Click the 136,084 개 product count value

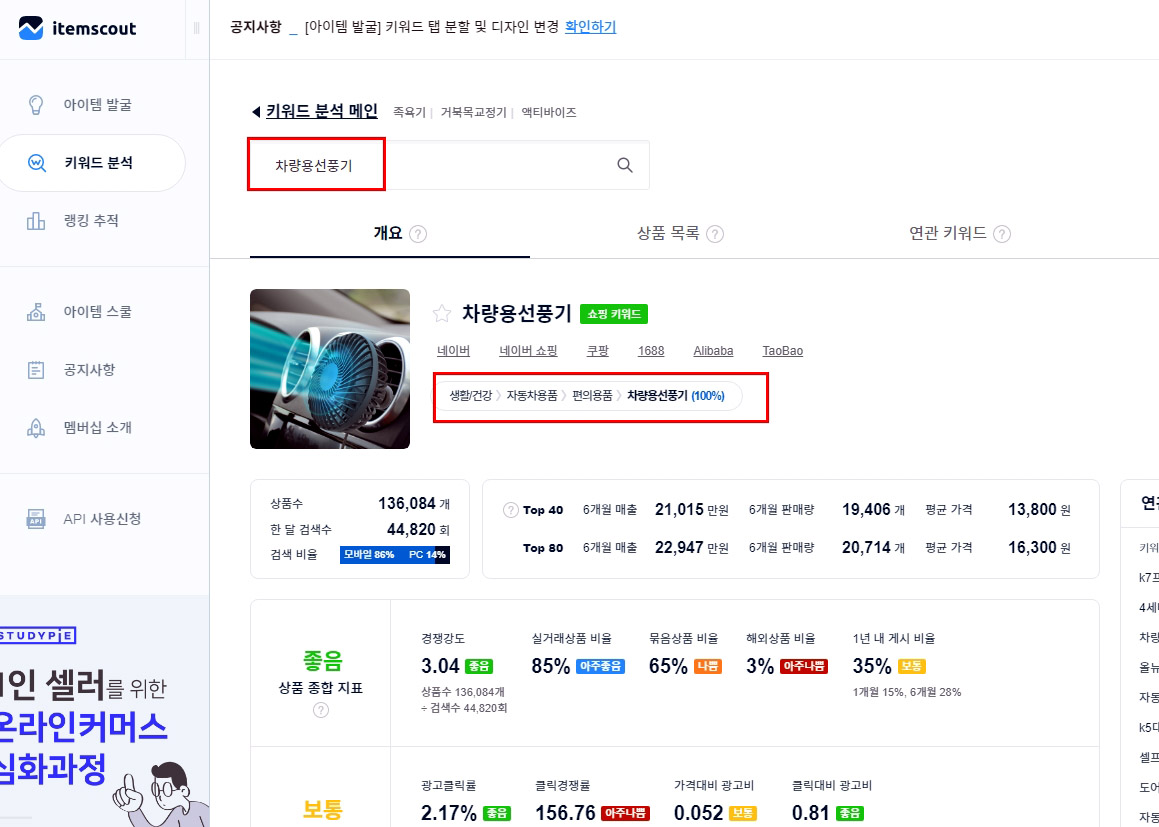pyautogui.click(x=414, y=503)
